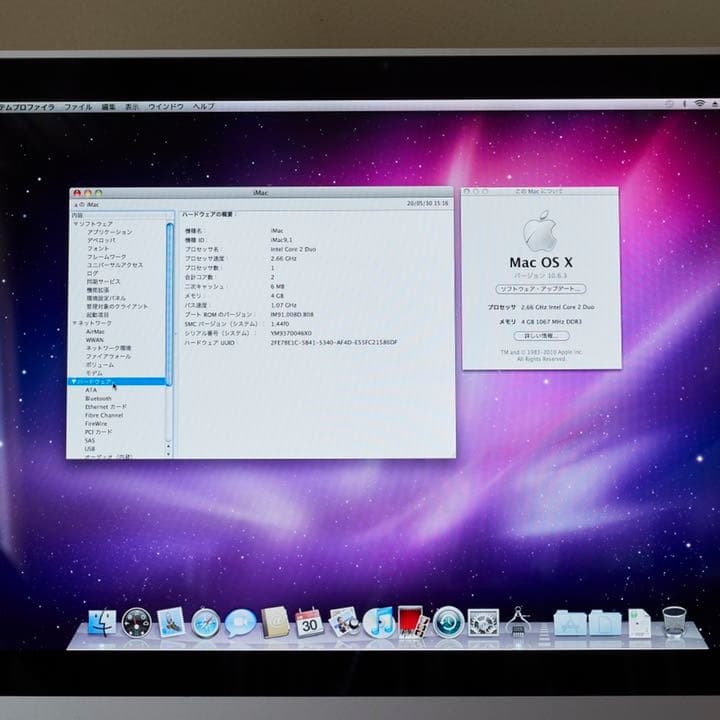Collapse the selected ハードウェア triangle
Screen dimensions: 720x720
pos(73,382)
